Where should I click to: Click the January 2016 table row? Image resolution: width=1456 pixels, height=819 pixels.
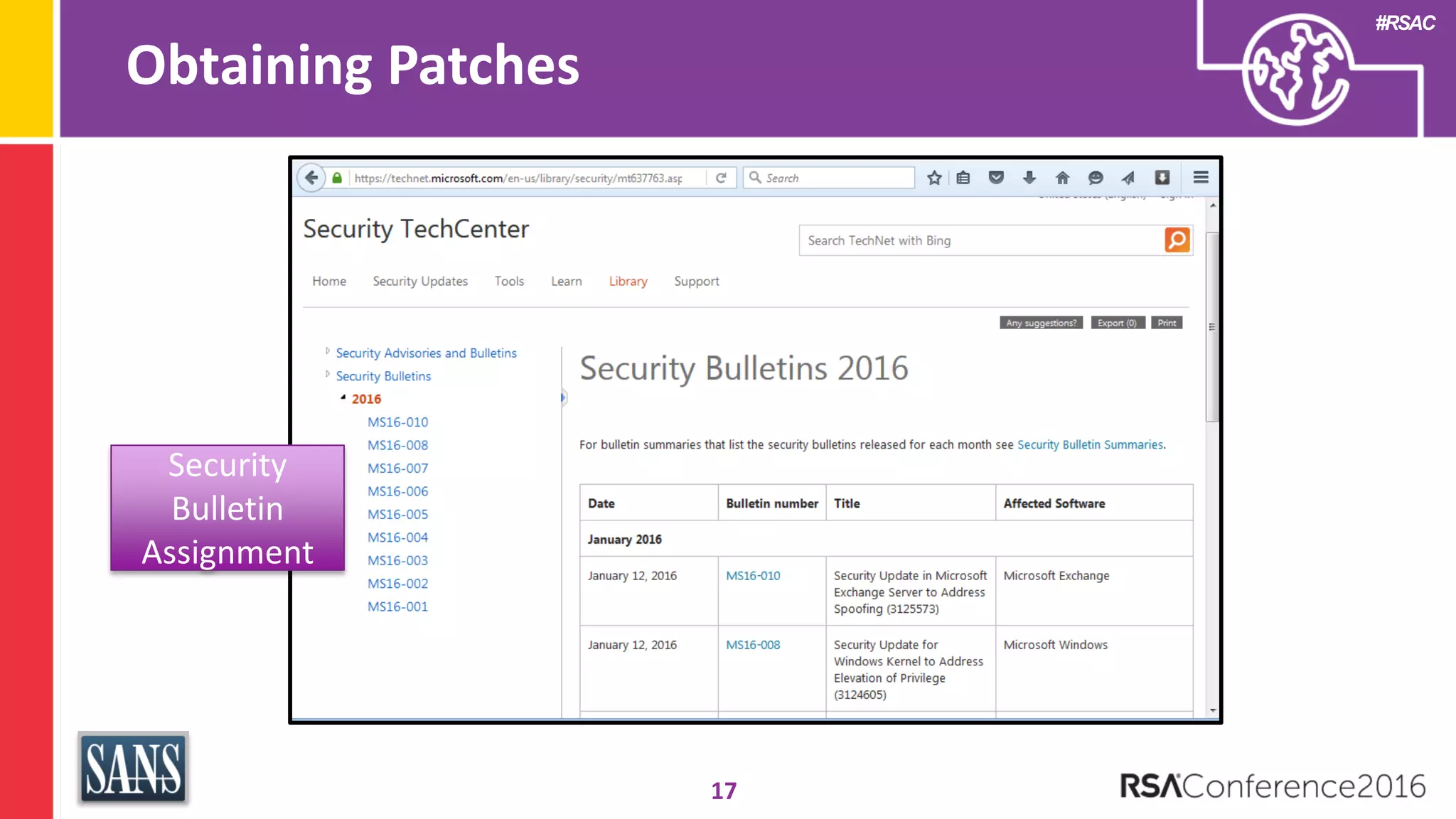pos(887,539)
